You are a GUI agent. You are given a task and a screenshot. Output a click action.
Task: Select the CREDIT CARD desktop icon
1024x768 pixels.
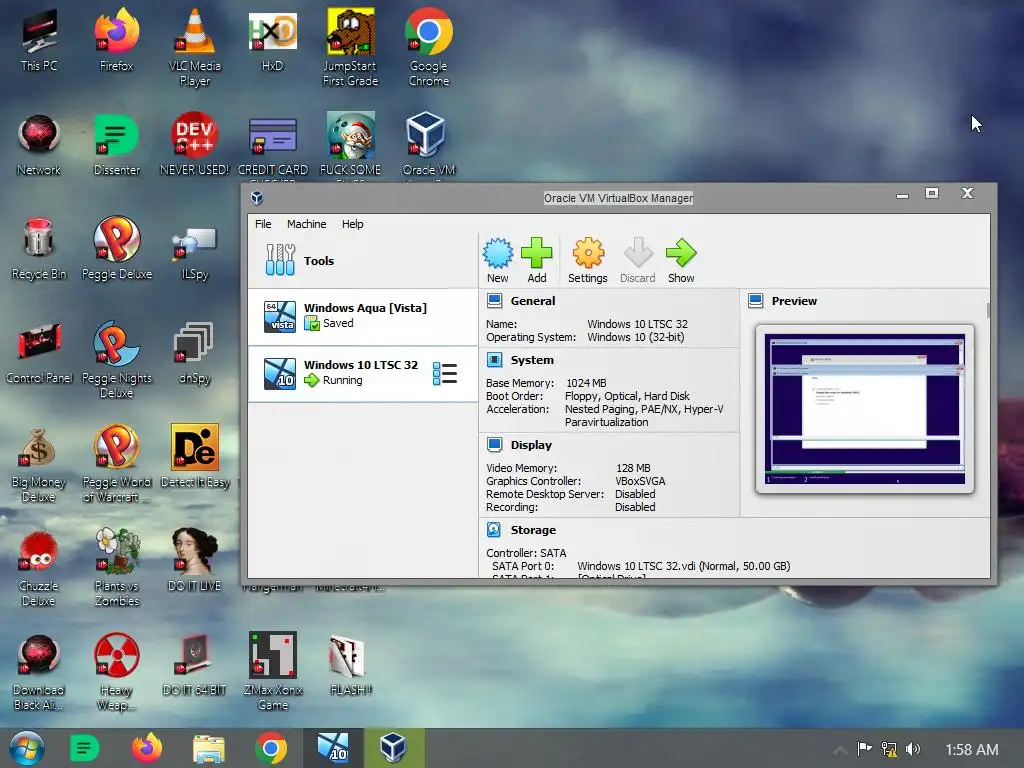coord(273,147)
